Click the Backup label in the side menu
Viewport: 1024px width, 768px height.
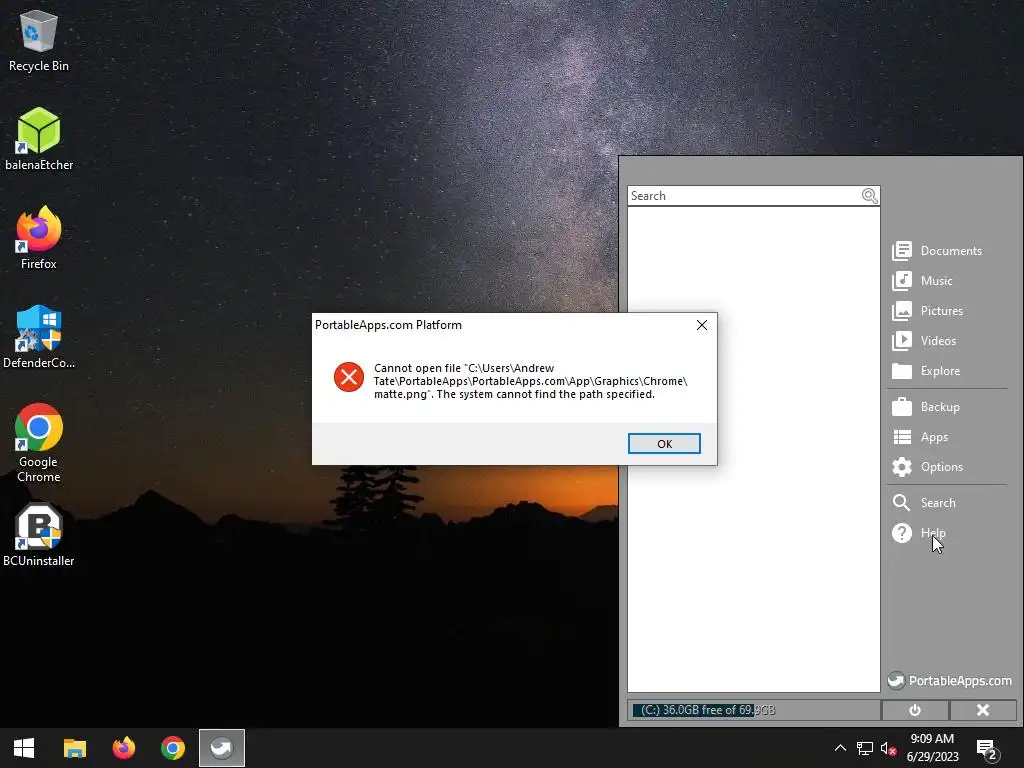tap(940, 407)
